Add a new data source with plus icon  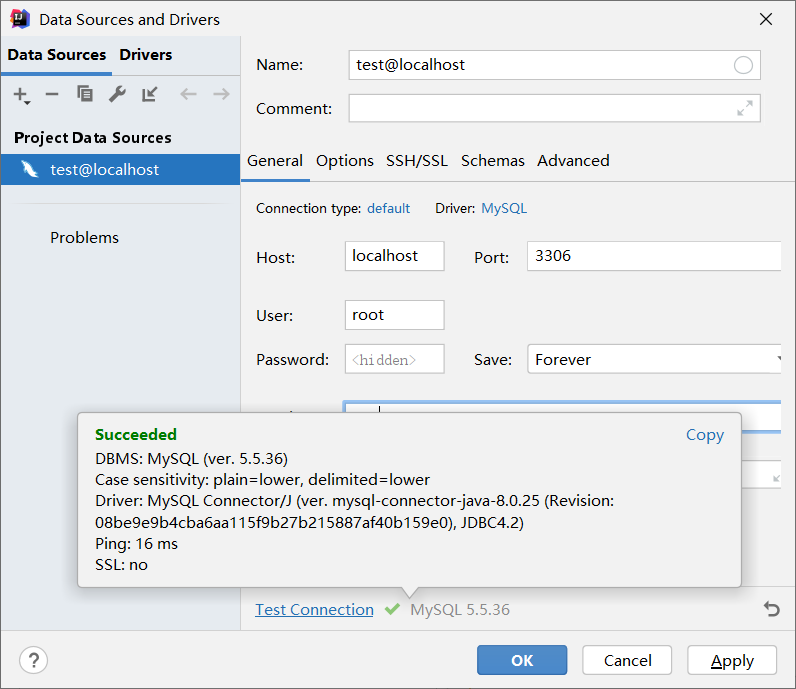click(21, 95)
